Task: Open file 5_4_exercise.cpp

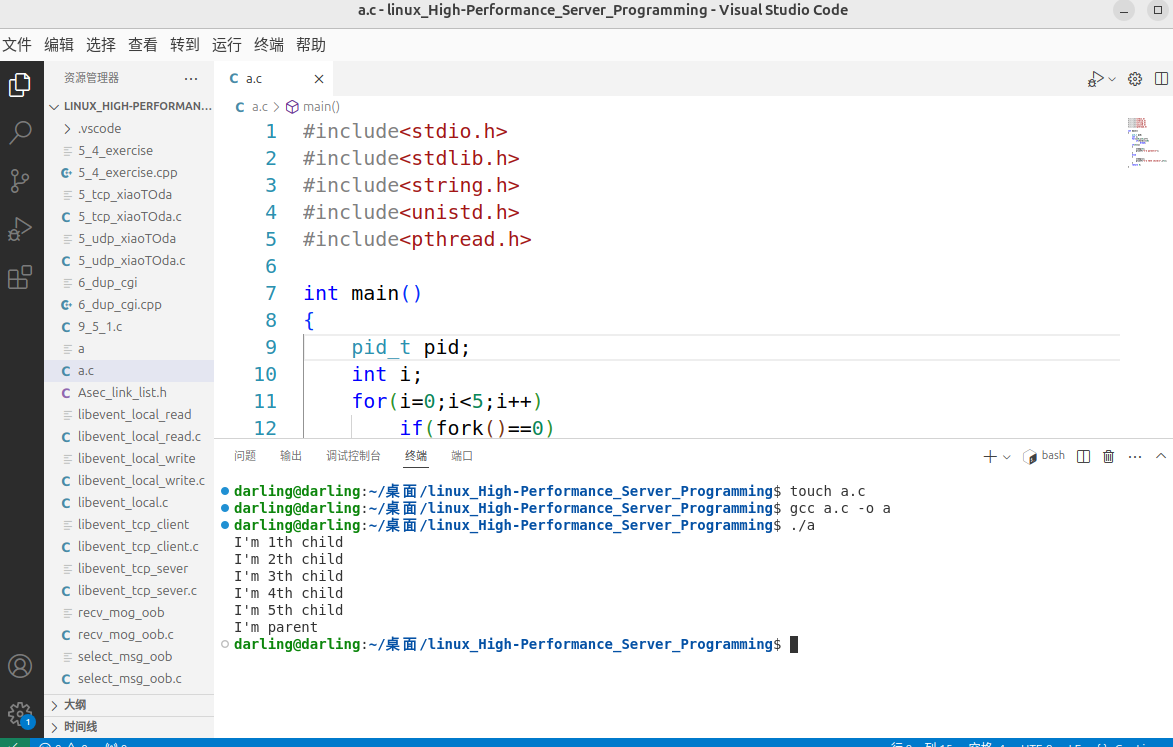Action: [129, 173]
